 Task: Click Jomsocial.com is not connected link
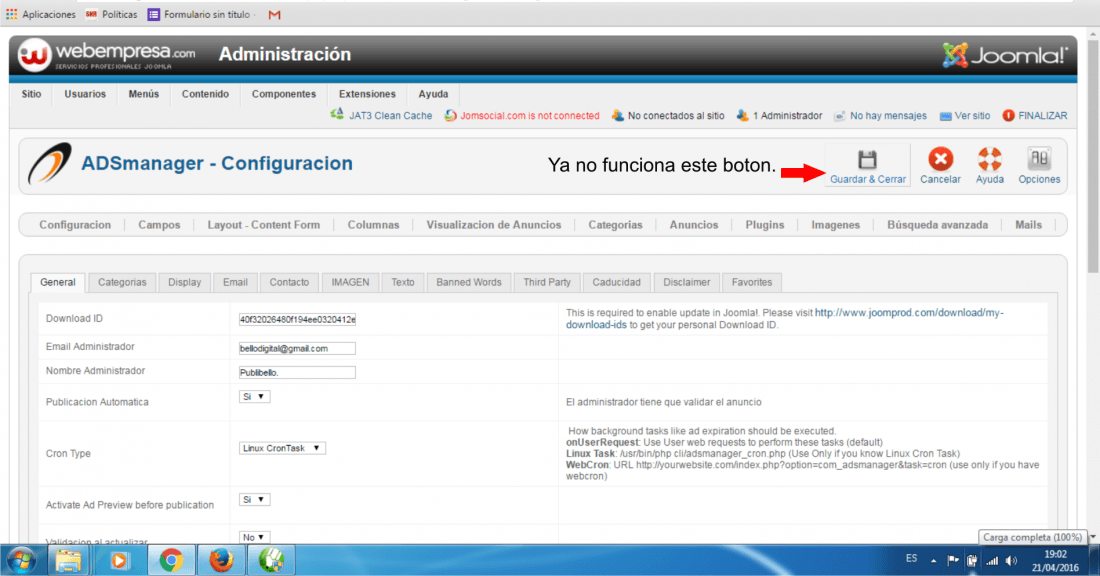point(530,116)
